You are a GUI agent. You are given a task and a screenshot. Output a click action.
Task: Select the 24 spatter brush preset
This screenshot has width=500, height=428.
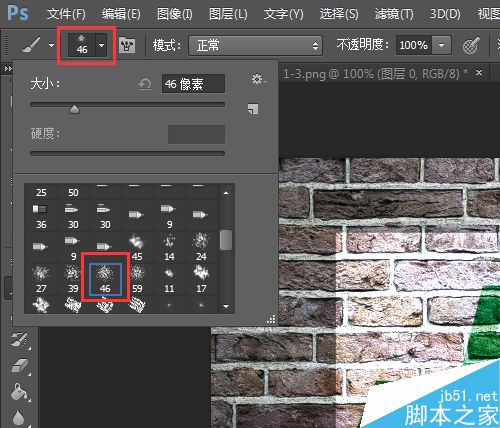[201, 248]
